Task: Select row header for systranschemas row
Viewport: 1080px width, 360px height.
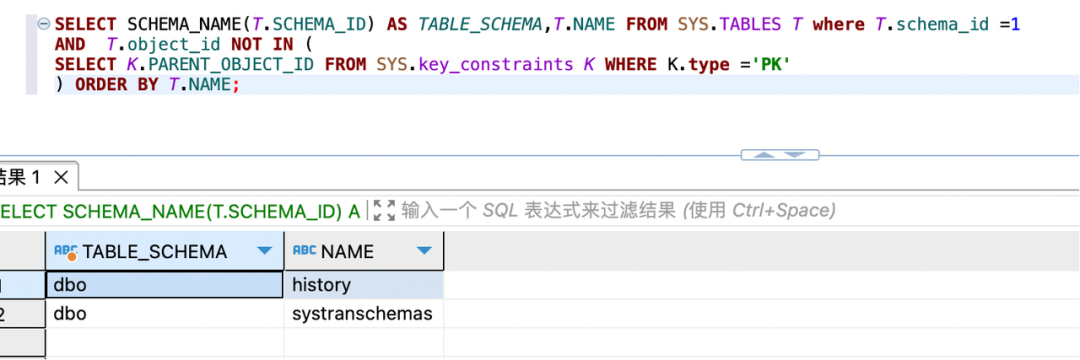Action: pyautogui.click(x=22, y=314)
